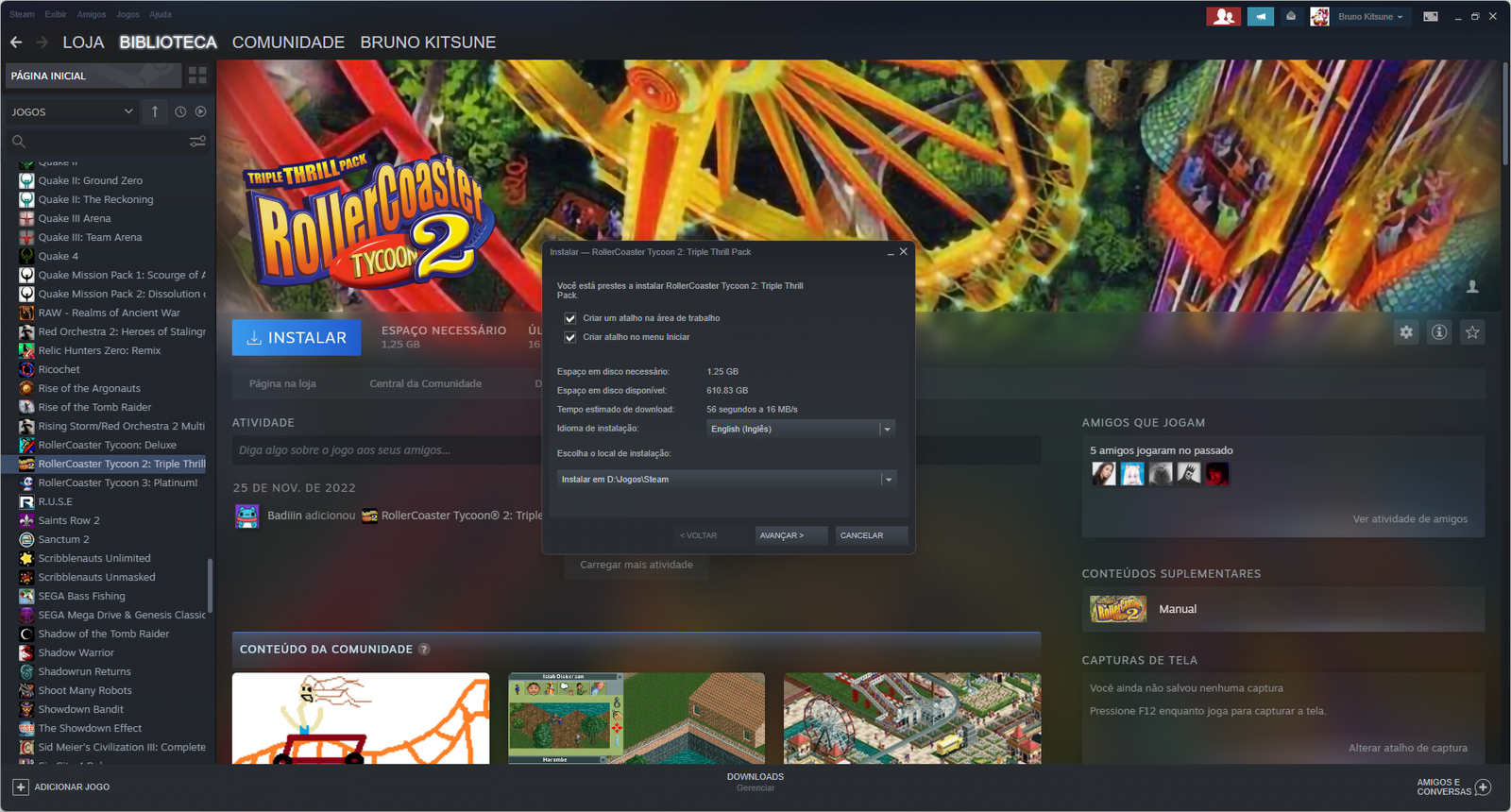Open friends requests icon in top bar
This screenshot has width=1511, height=812.
1224,16
